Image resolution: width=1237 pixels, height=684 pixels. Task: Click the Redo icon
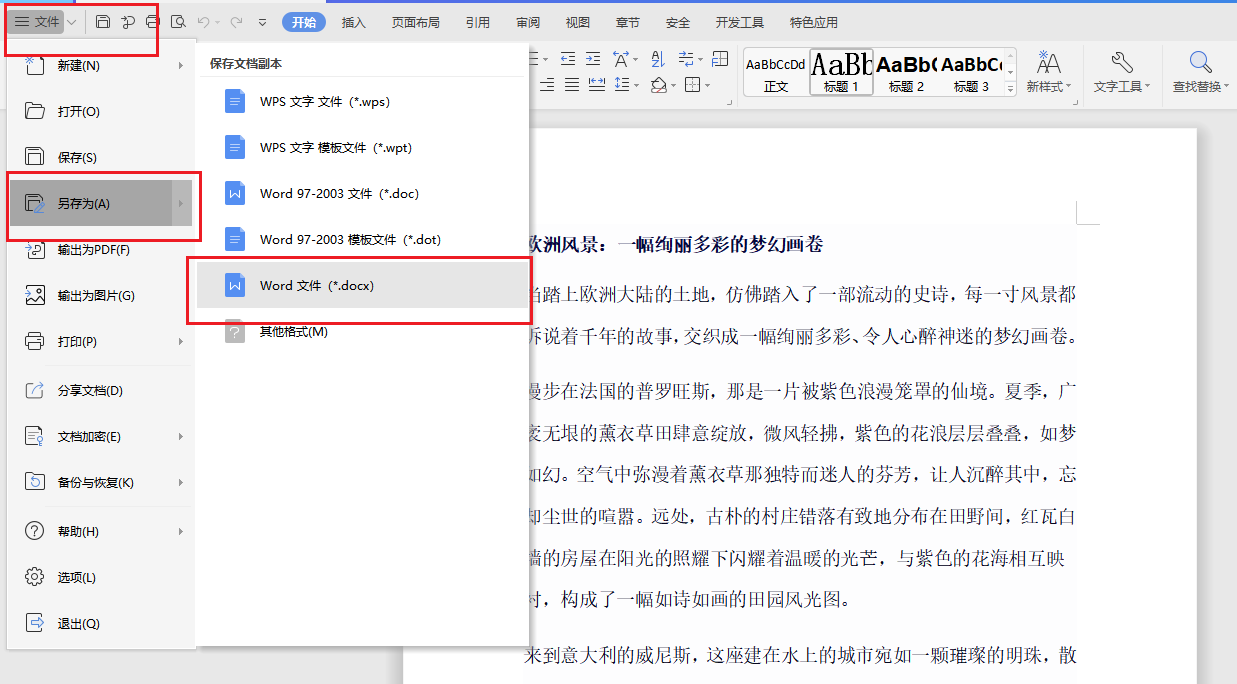(238, 20)
